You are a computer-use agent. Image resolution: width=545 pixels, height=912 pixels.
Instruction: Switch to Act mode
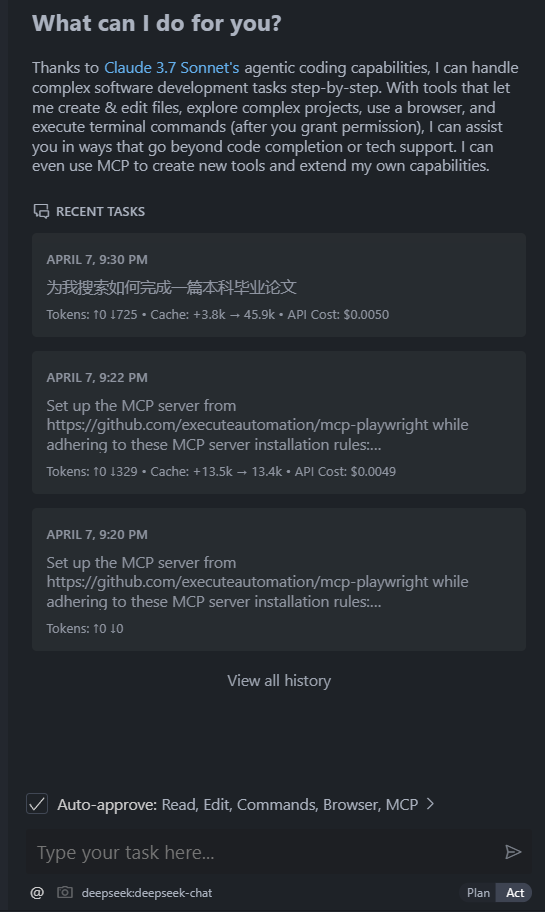(514, 893)
